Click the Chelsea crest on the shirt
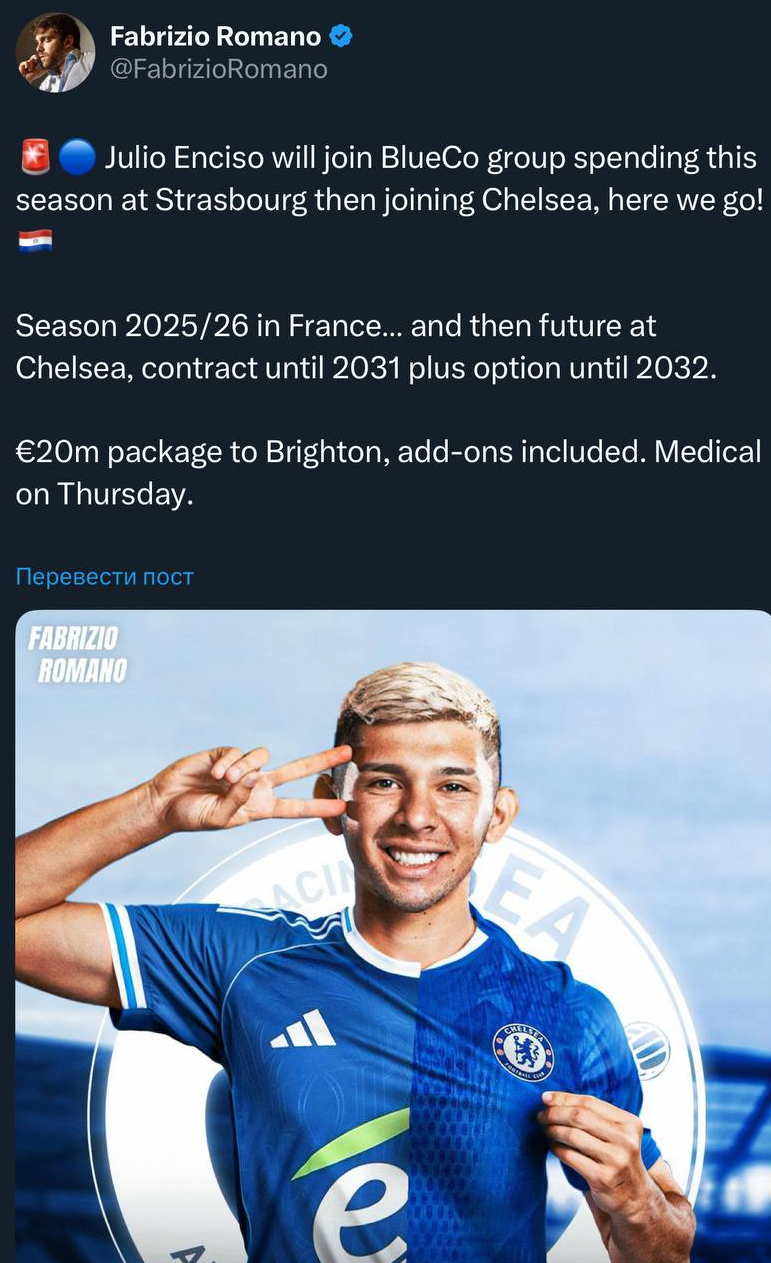 pos(523,1051)
